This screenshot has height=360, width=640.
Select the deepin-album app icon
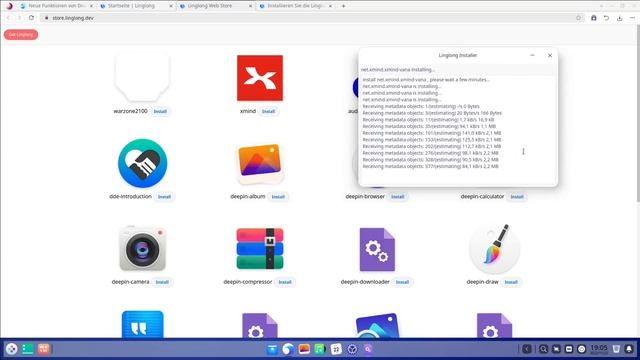point(260,163)
